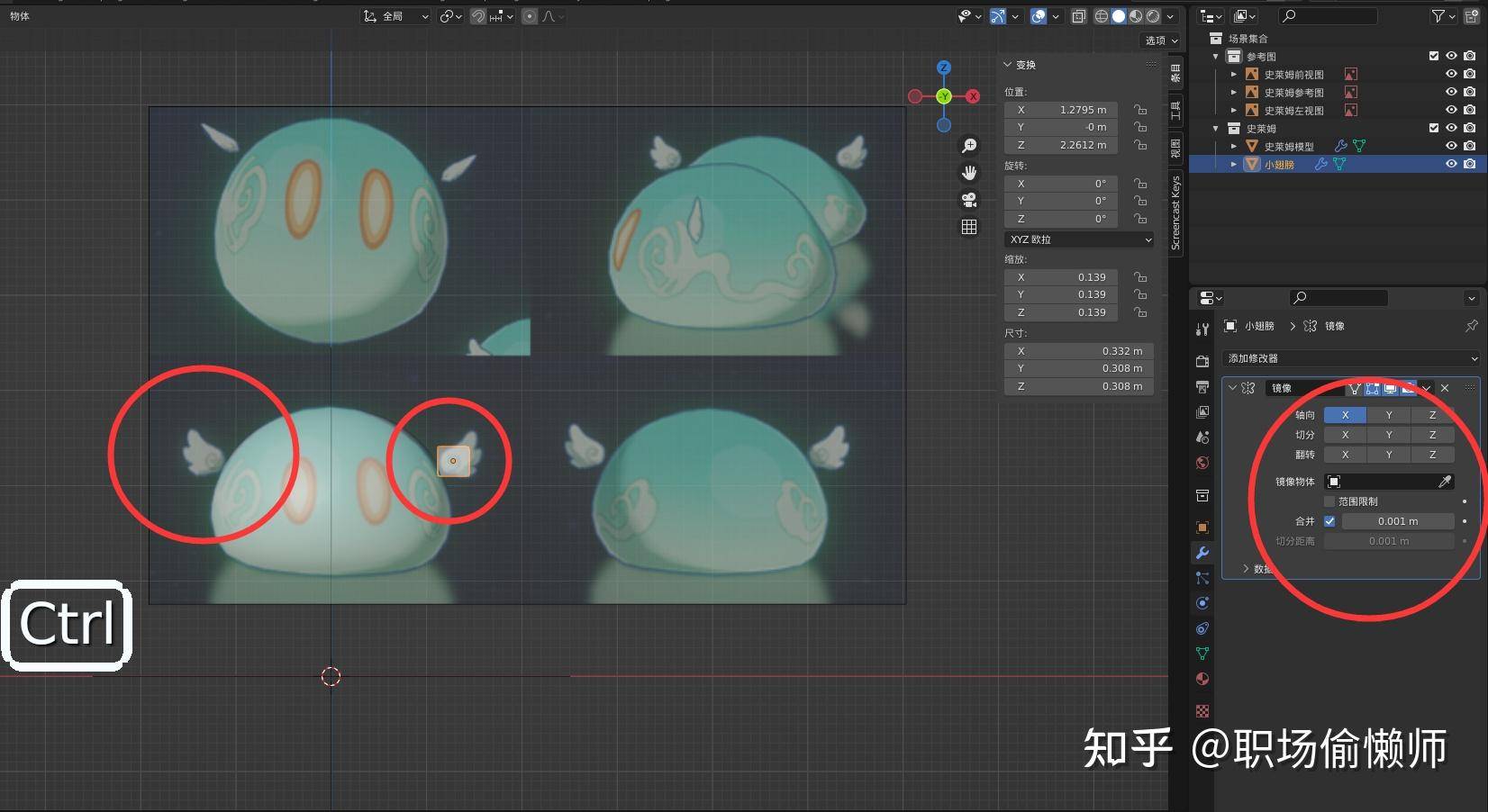Screen dimensions: 1488x812
Task: Toggle the viewport gizmo display button
Action: pyautogui.click(x=998, y=16)
